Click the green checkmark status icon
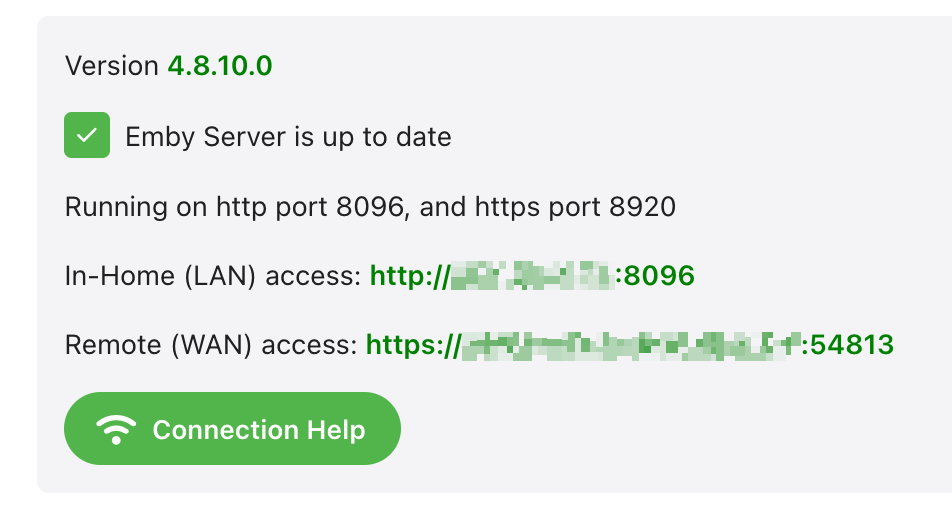Image resolution: width=952 pixels, height=526 pixels. click(x=87, y=136)
